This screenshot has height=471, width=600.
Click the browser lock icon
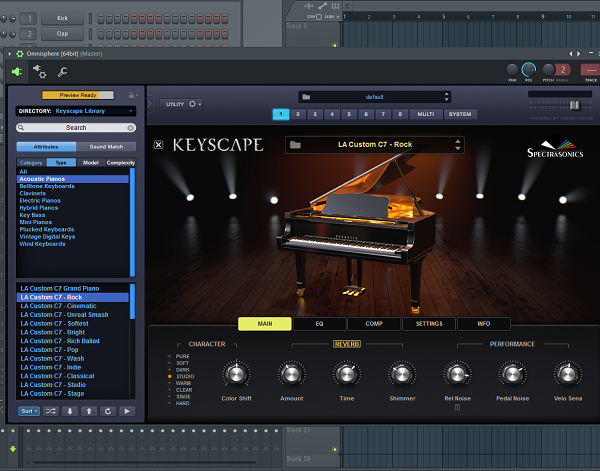coord(131,95)
